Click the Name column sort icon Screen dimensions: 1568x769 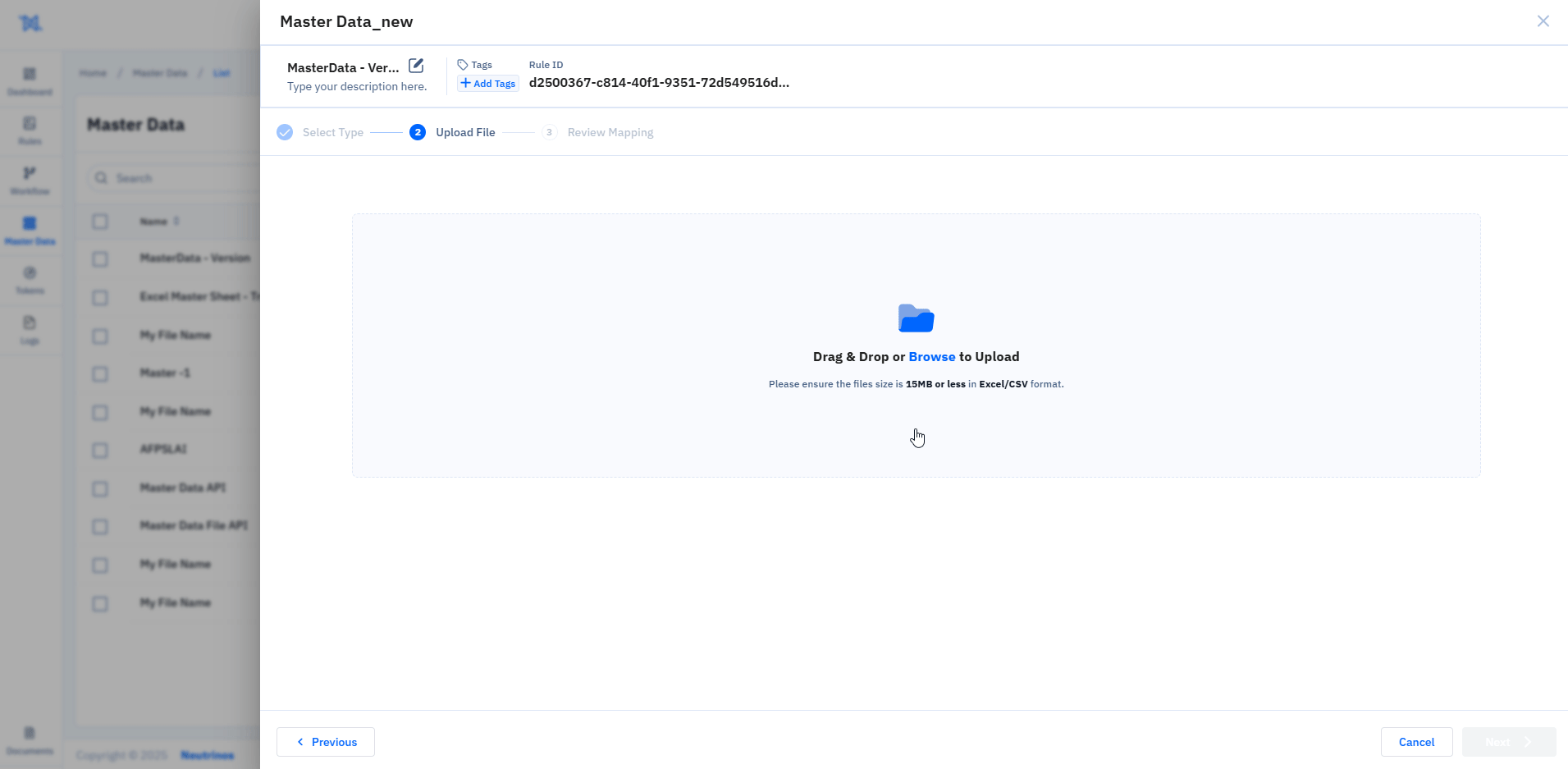176,222
